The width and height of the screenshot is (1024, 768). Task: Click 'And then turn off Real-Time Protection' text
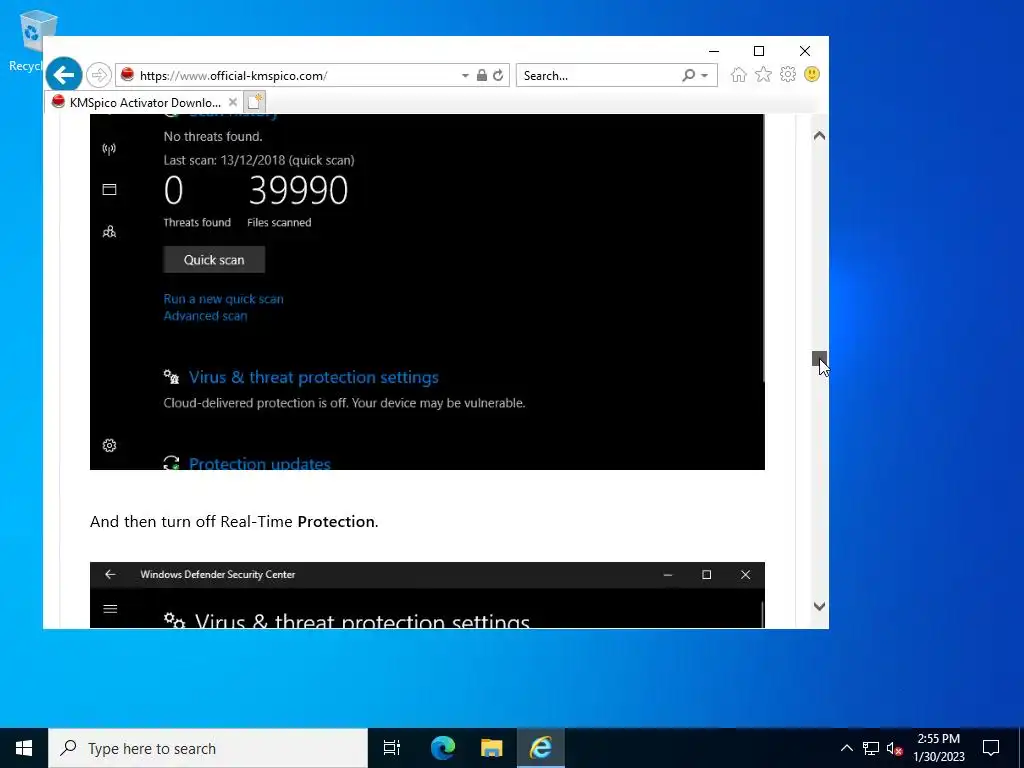234,521
